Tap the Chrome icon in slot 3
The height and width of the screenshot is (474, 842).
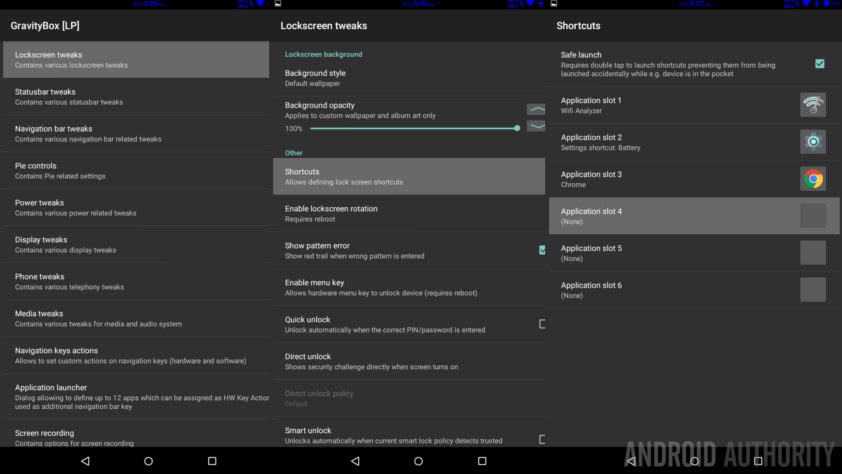[812, 179]
